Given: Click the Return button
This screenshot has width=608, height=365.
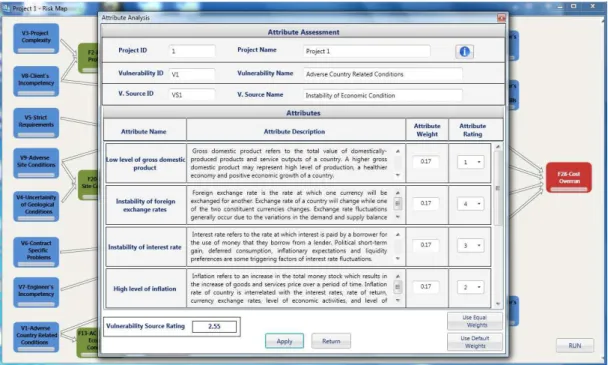Looking at the screenshot, I should tap(331, 341).
